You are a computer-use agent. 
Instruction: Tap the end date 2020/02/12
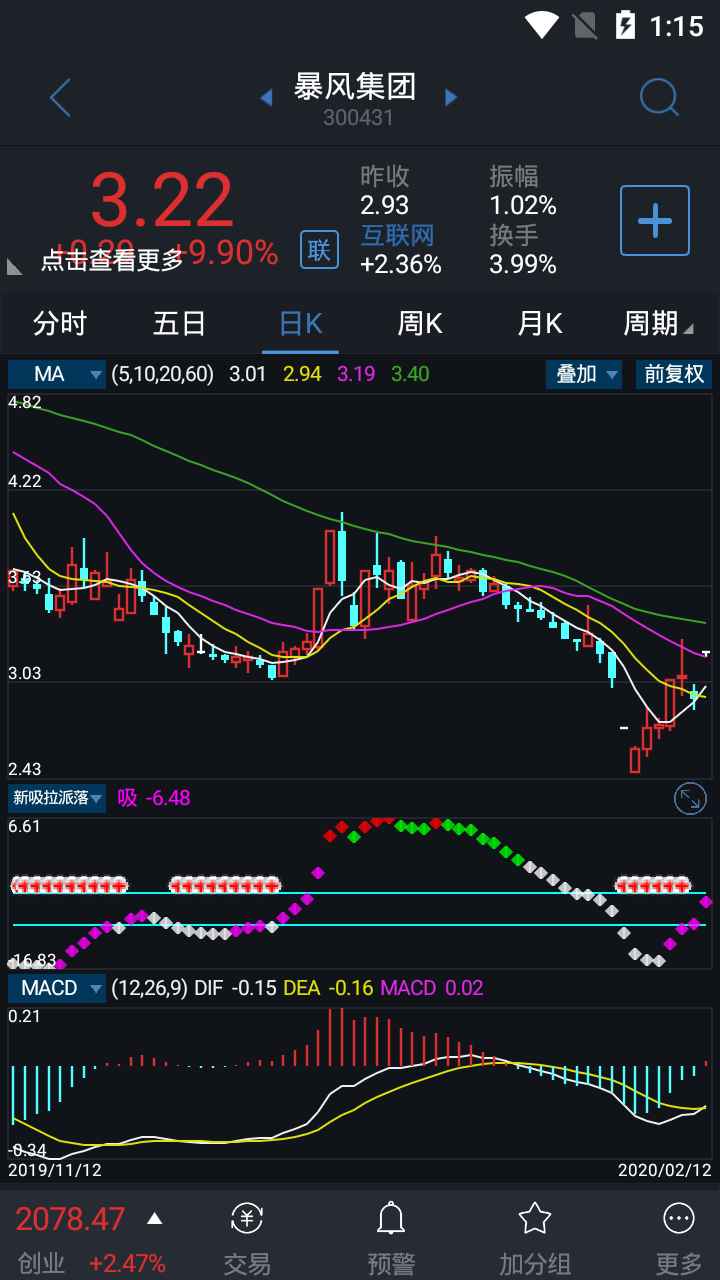[664, 1169]
